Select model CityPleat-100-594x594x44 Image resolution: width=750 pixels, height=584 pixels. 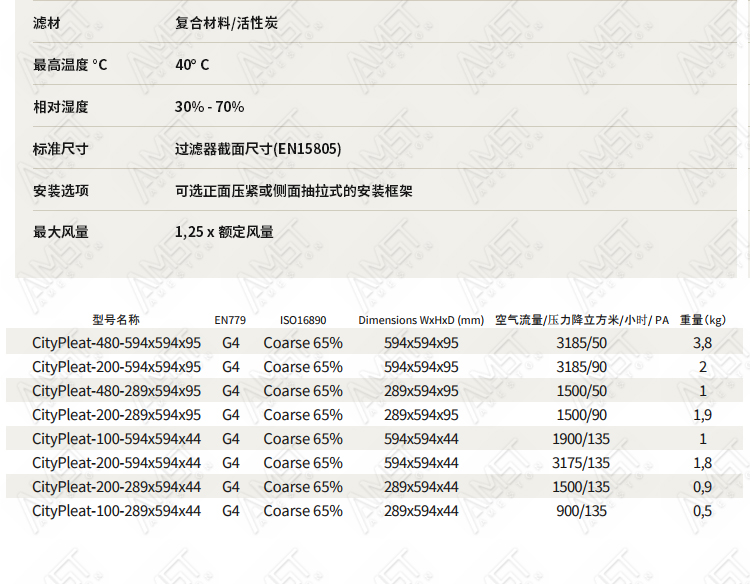coord(117,439)
